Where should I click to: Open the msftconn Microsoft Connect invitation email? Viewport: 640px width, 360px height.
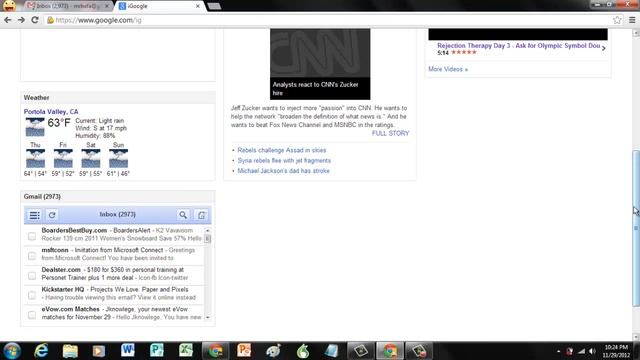[118, 254]
